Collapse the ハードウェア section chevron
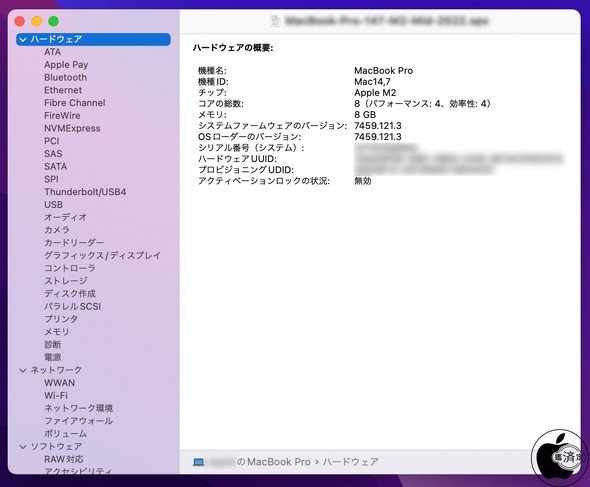 (23, 39)
